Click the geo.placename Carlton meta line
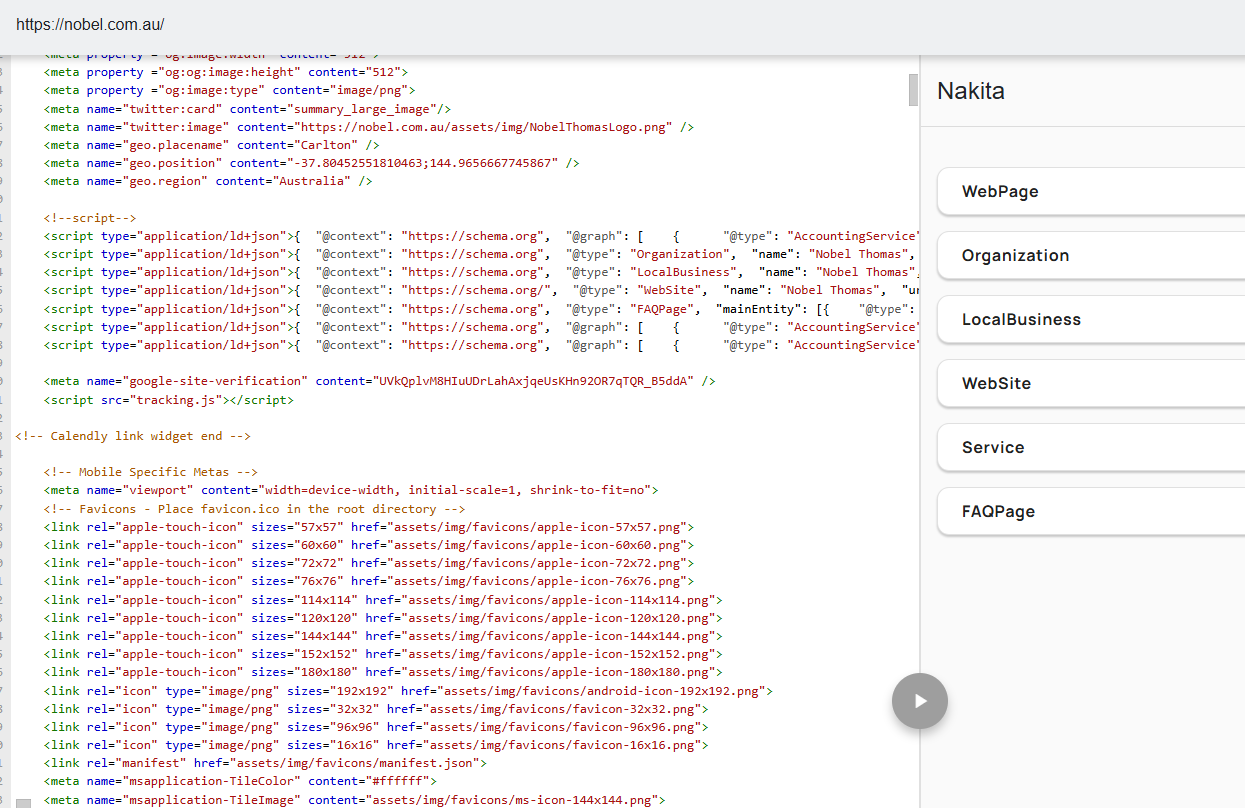This screenshot has width=1245, height=808. 211,145
